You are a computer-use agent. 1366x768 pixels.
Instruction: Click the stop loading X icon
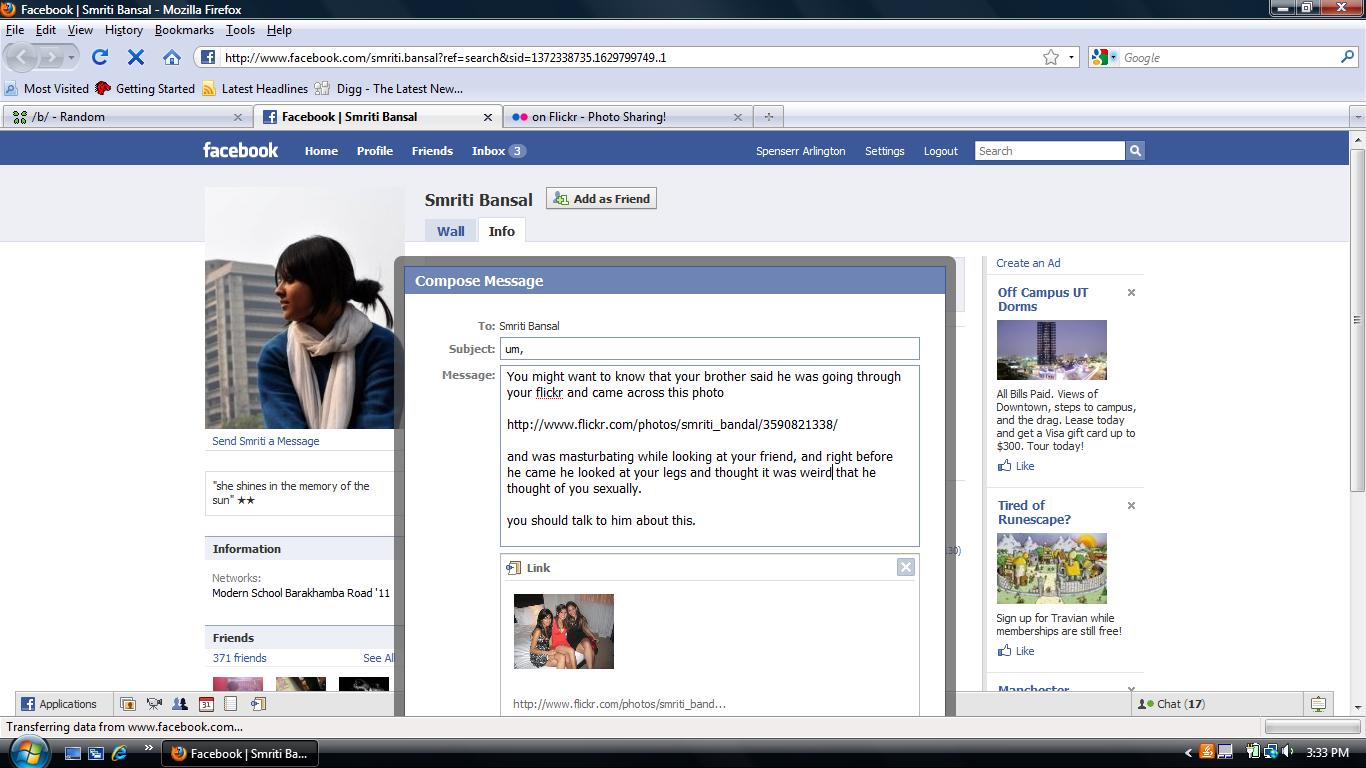pyautogui.click(x=136, y=57)
